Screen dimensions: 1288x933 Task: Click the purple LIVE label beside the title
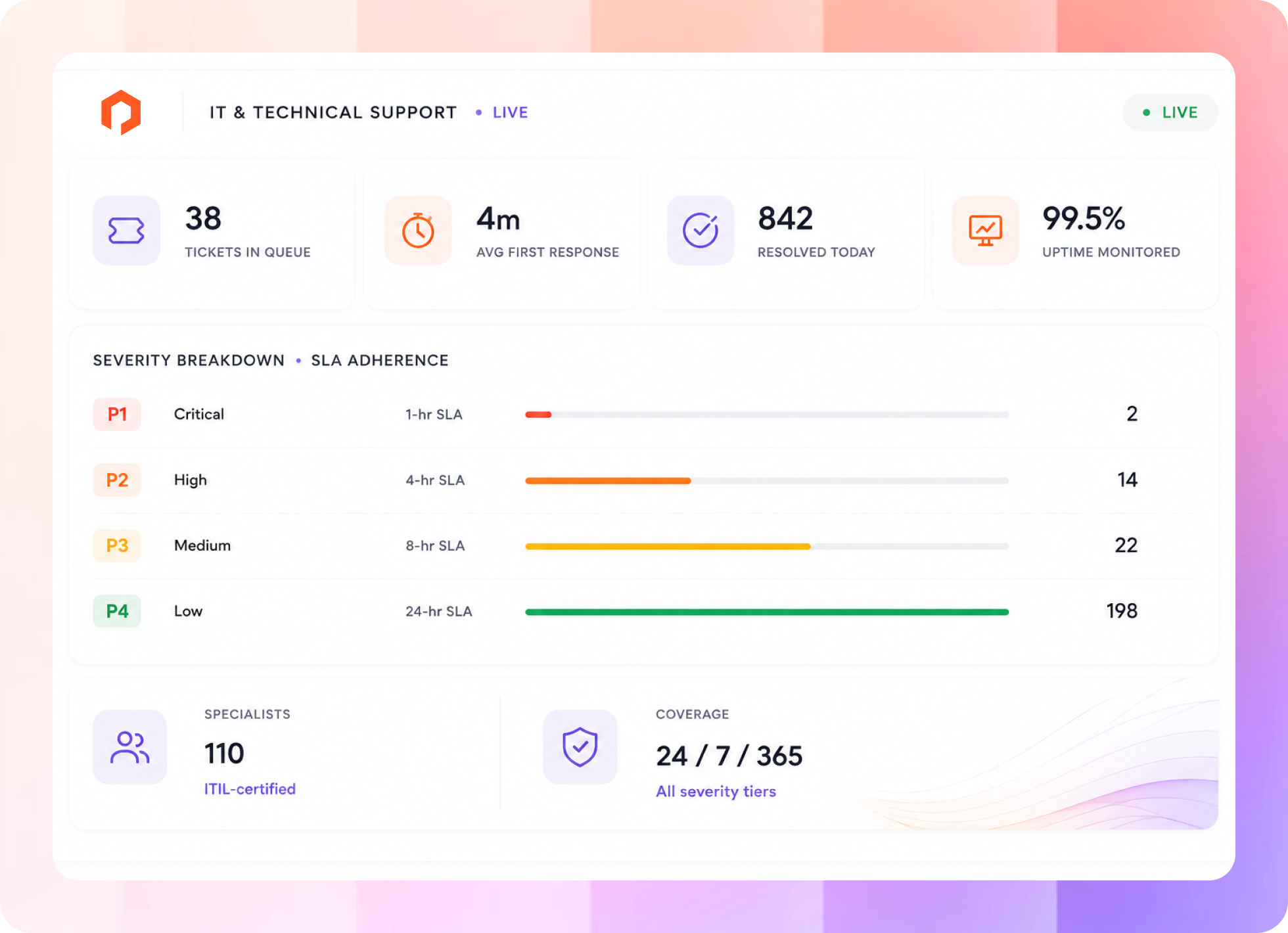coord(510,112)
